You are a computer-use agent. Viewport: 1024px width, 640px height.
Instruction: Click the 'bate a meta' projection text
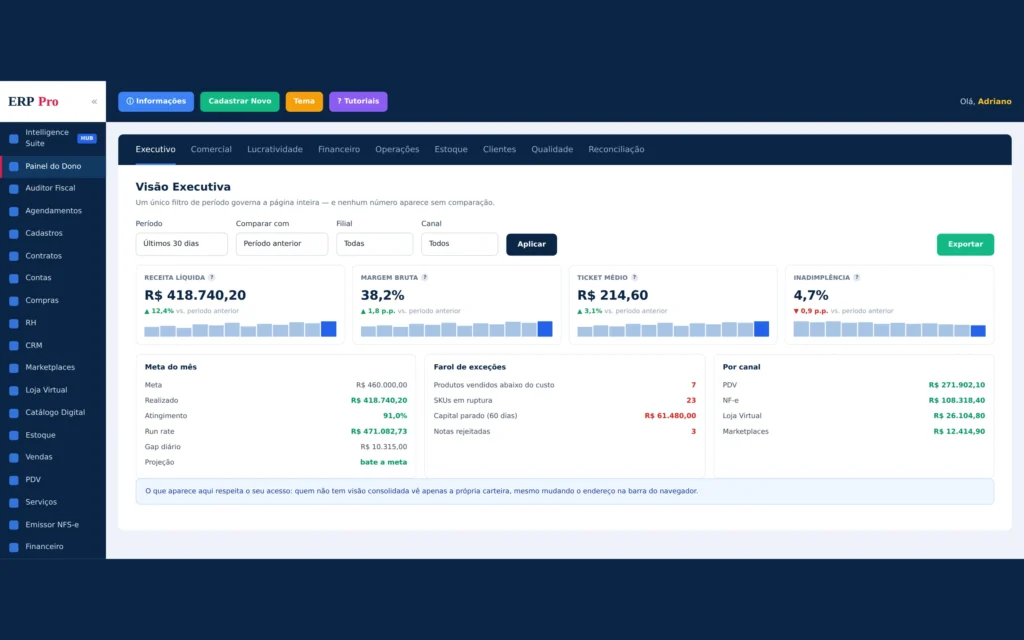click(x=383, y=462)
